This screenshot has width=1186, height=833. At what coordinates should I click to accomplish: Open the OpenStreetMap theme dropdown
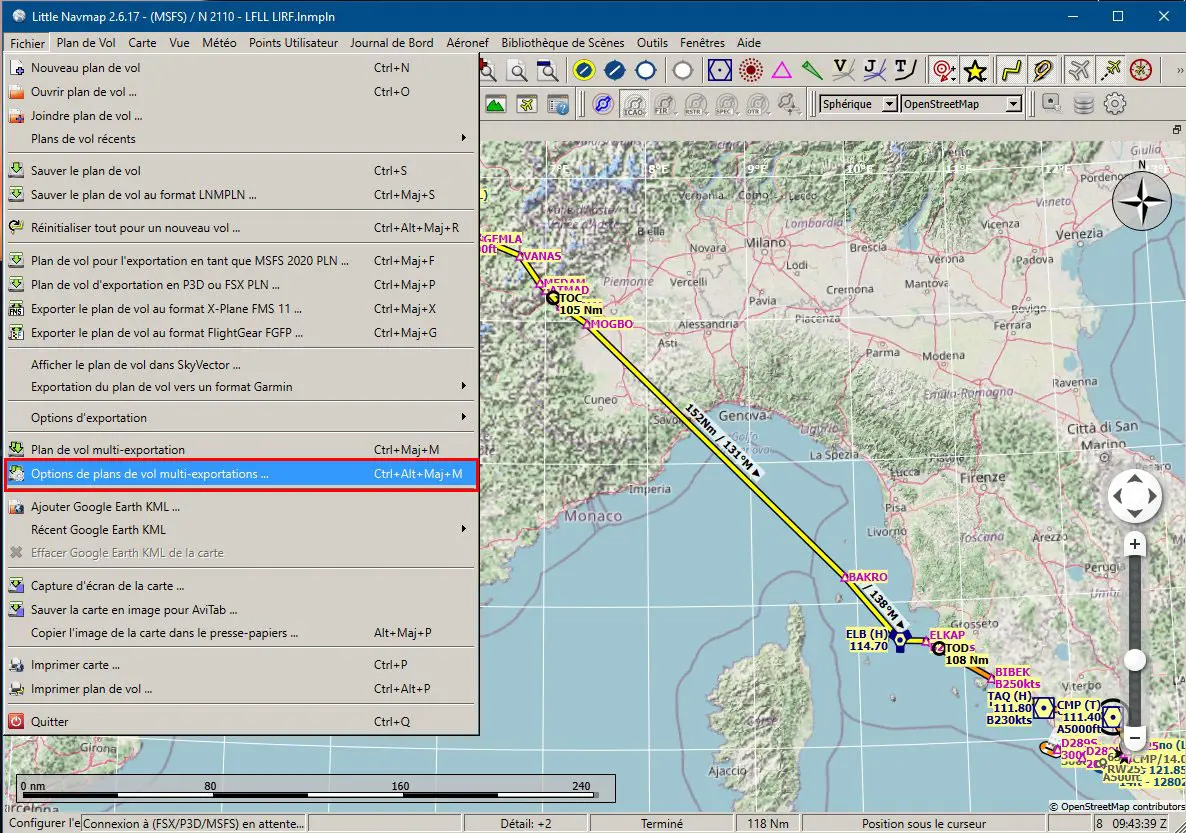click(961, 104)
